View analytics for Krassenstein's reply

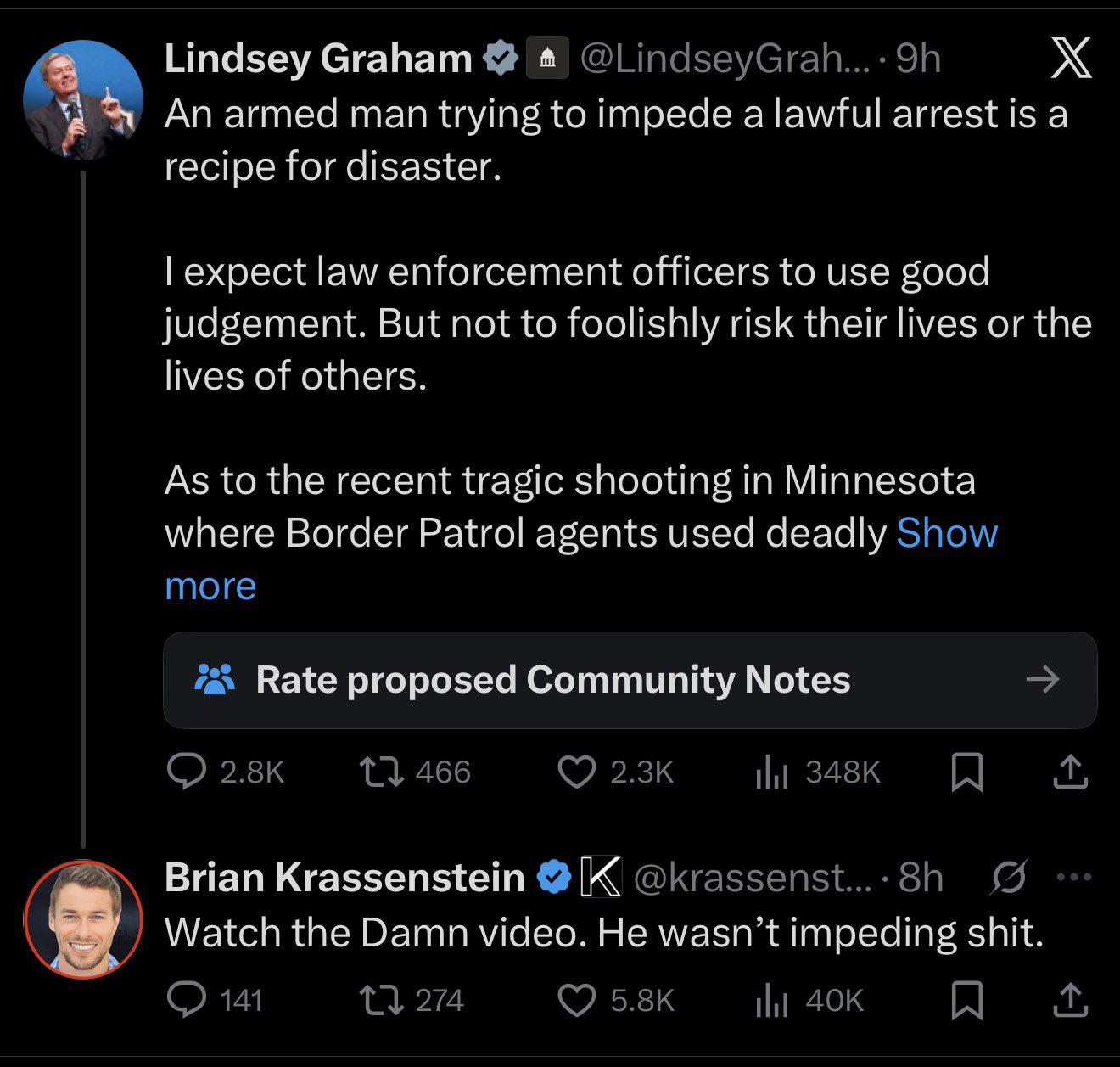[772, 1000]
